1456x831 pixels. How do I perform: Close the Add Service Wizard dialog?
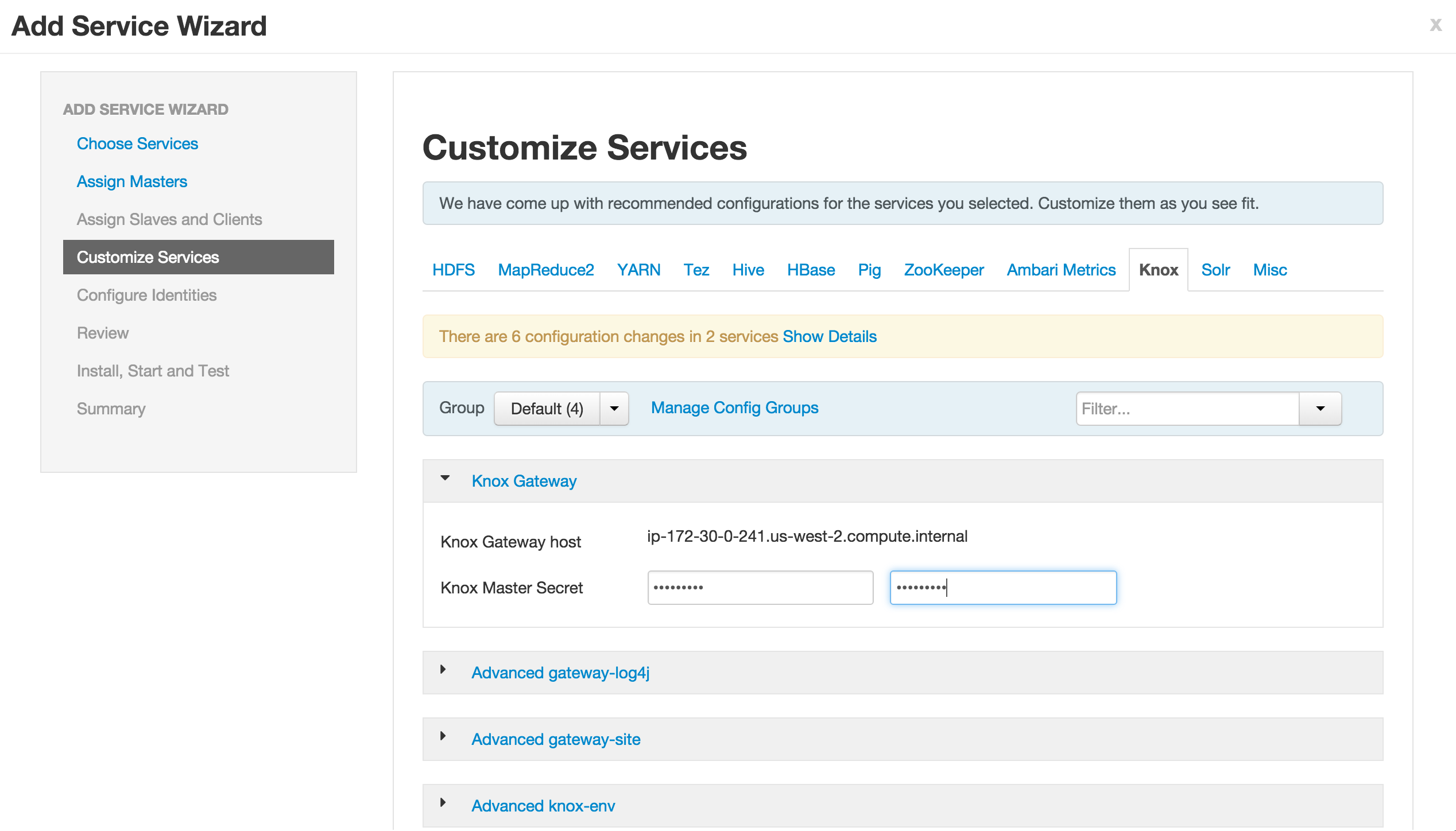click(x=1435, y=25)
